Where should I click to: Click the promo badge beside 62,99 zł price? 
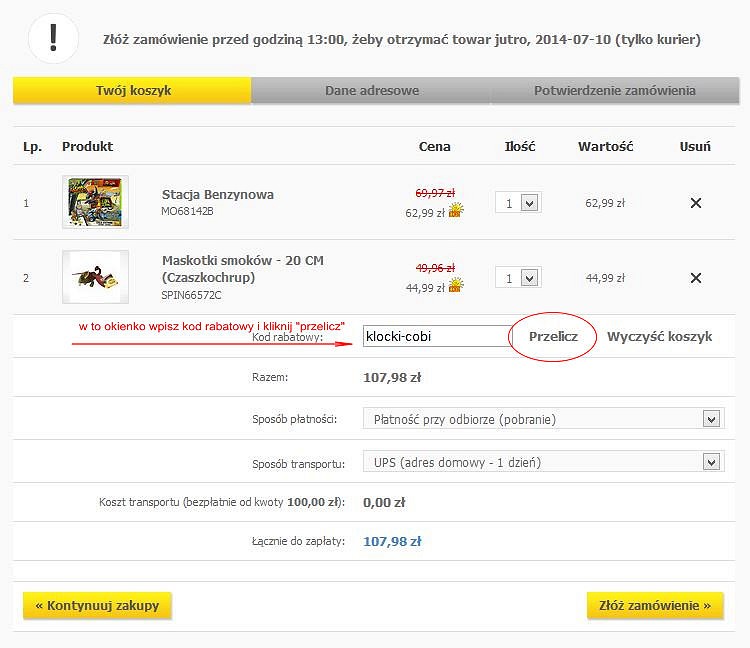456,211
